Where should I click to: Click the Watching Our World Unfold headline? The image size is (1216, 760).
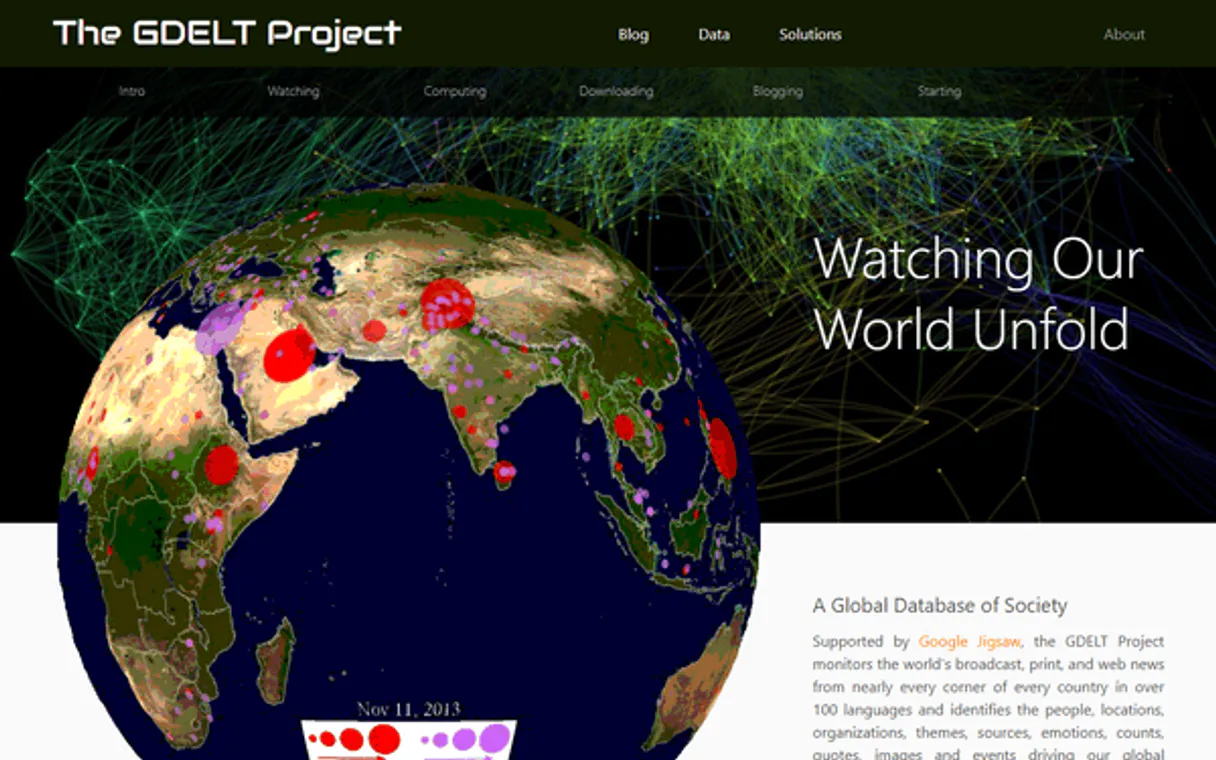point(978,293)
